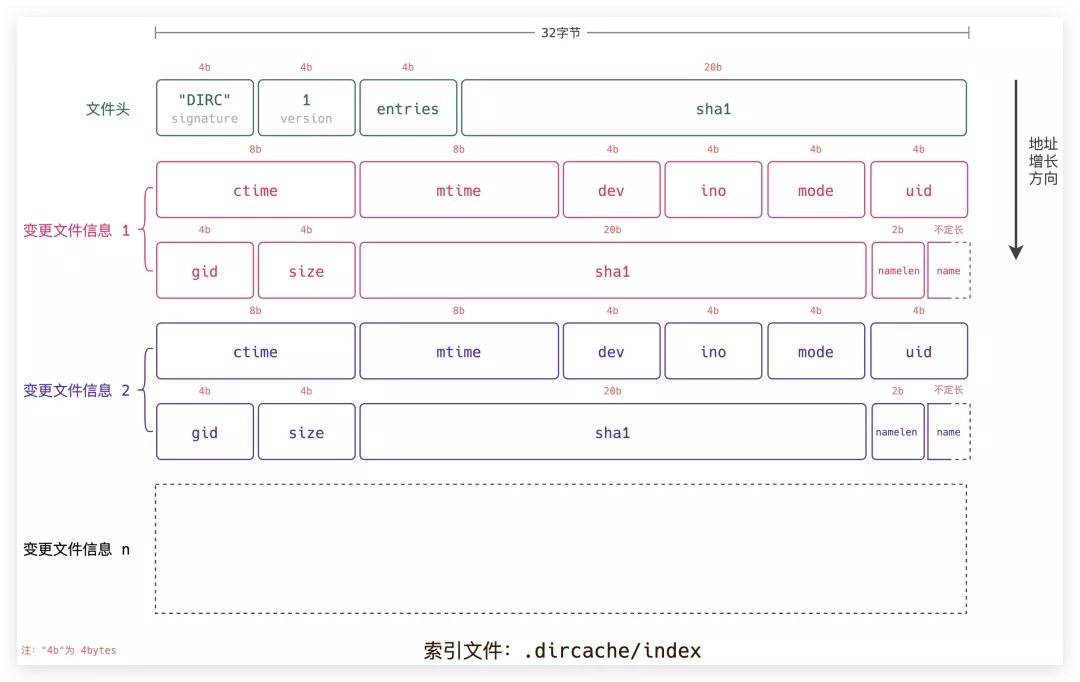Click the "DIRC" signature box

coord(205,107)
